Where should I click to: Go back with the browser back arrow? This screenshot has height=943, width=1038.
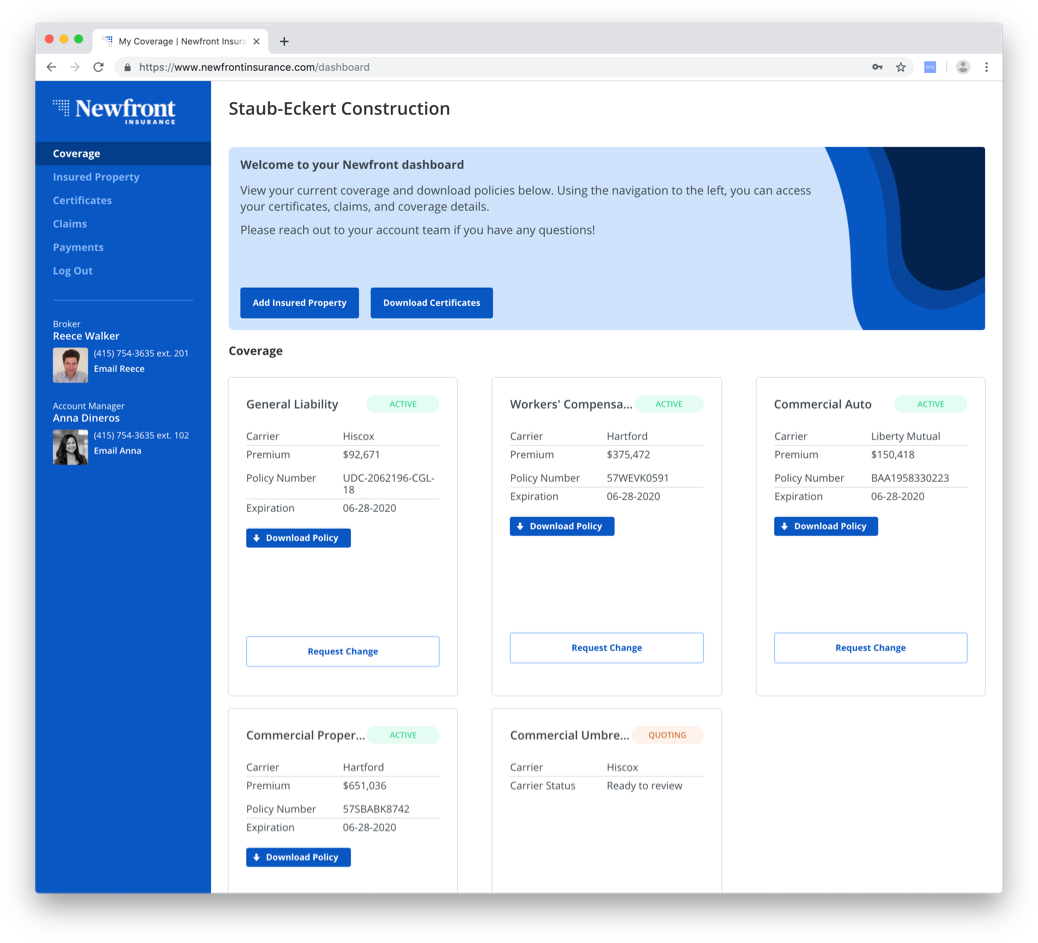point(52,67)
